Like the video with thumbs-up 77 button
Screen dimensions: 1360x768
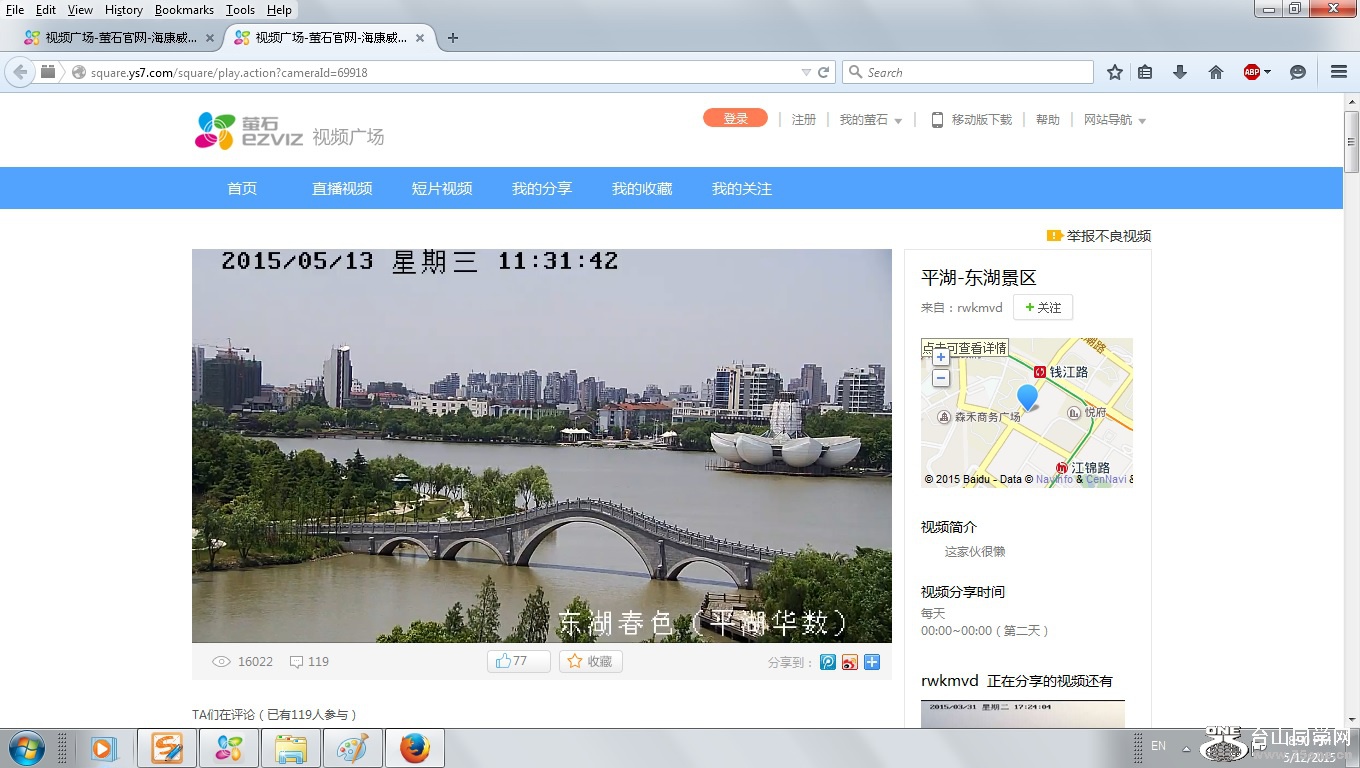click(518, 661)
